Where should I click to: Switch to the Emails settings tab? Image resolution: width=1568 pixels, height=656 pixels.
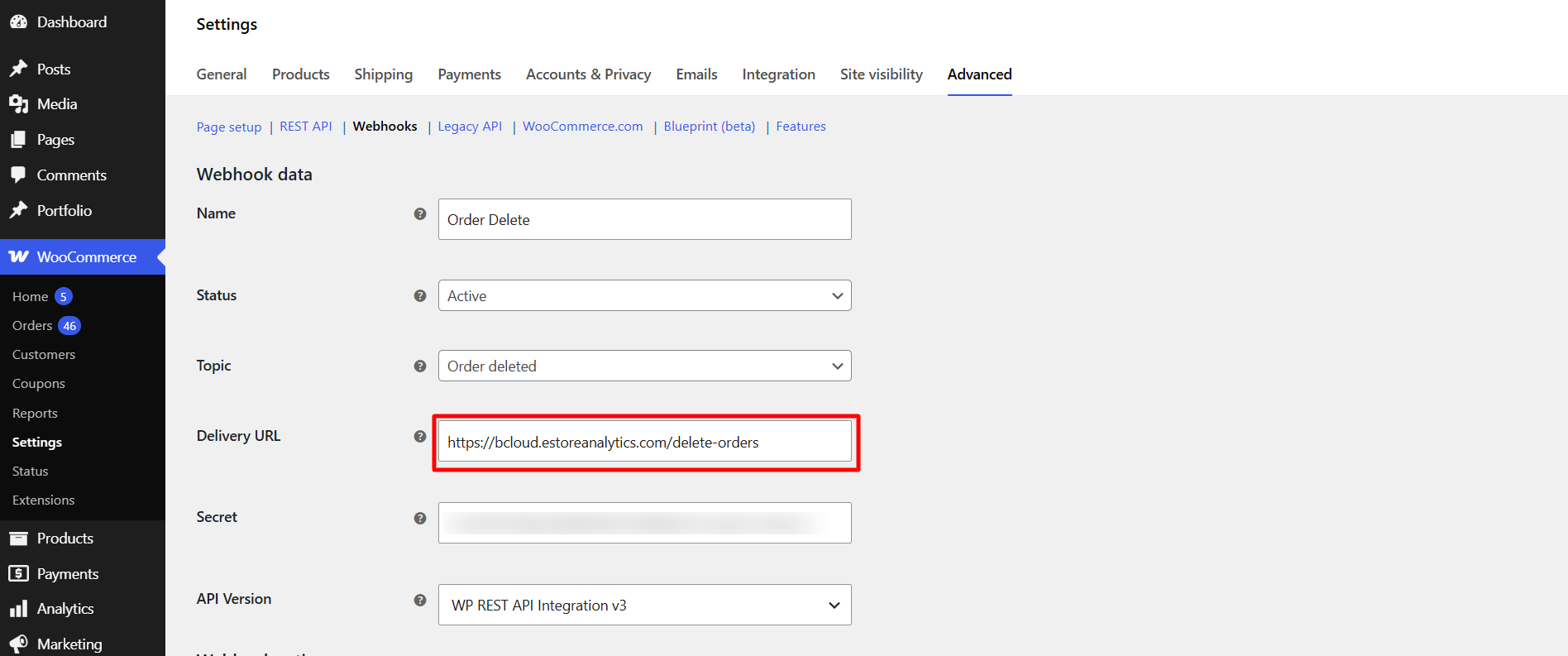coord(696,74)
